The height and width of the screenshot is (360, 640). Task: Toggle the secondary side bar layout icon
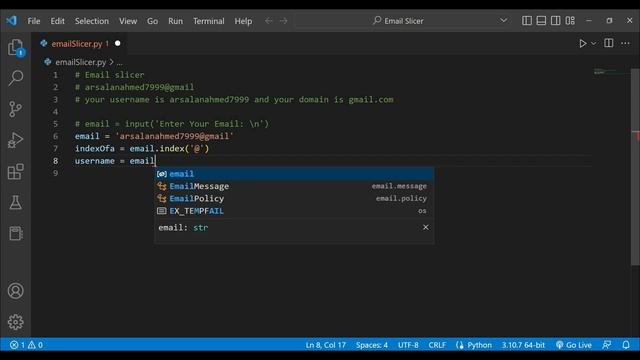(556, 20)
